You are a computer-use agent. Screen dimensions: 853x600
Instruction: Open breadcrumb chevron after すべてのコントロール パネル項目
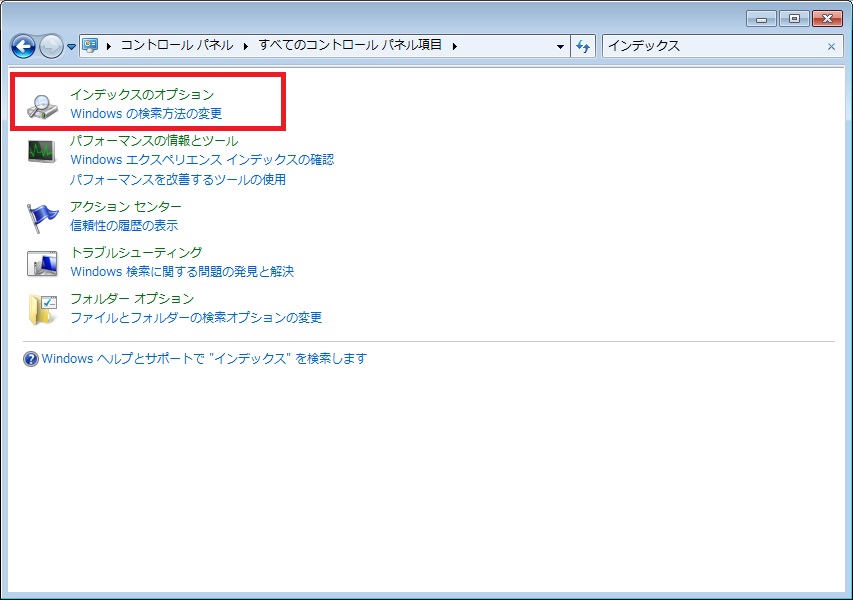point(454,46)
